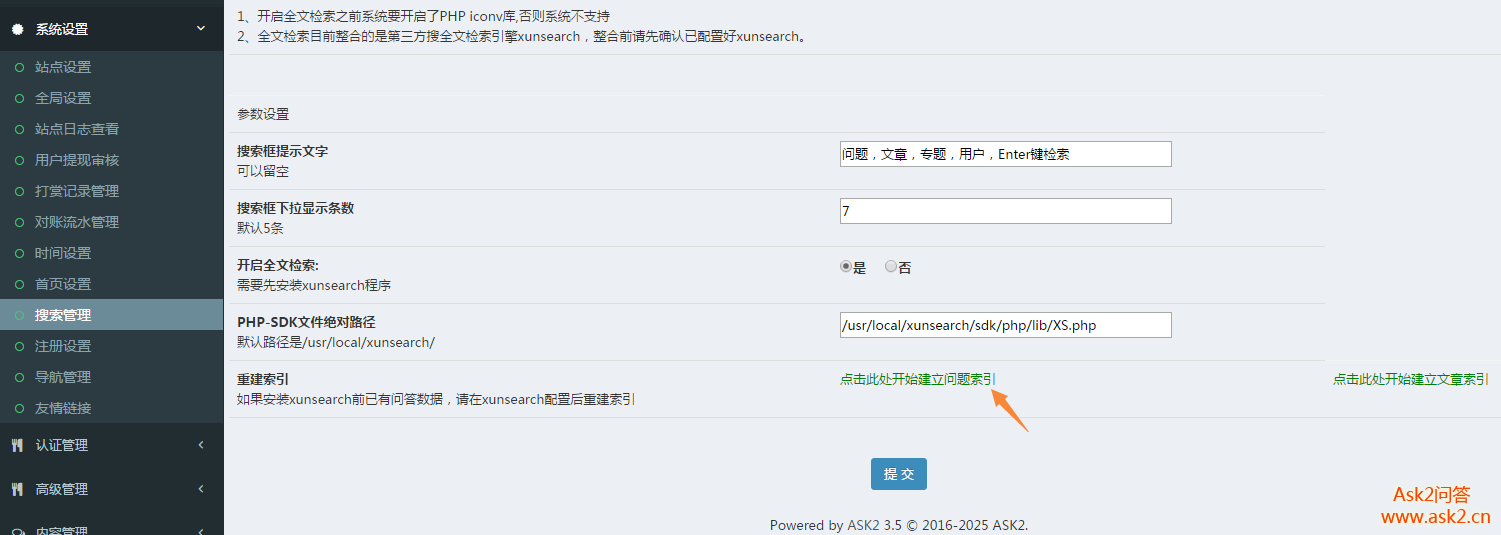This screenshot has width=1501, height=535.
Task: Expand the 内容管理 section chevron
Action: [201, 531]
